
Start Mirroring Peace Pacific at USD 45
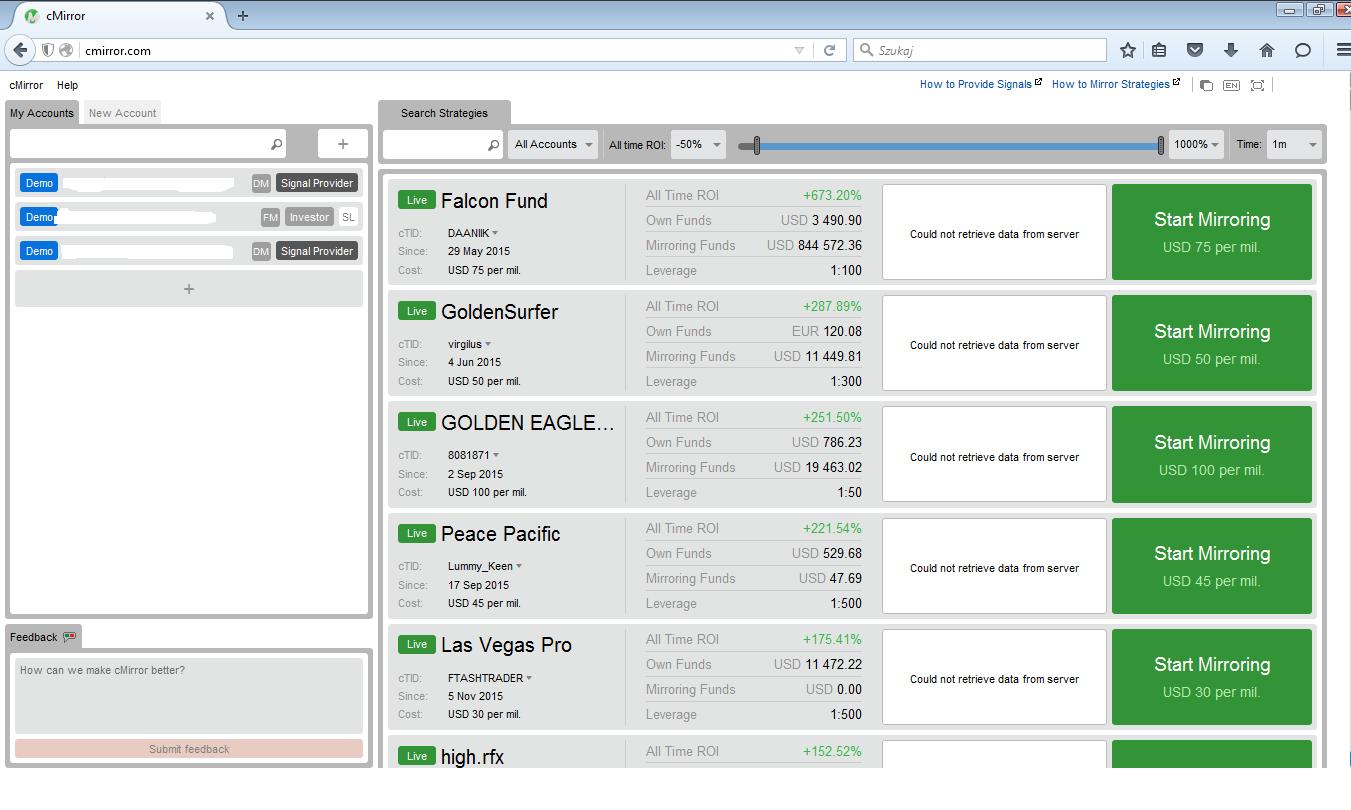click(1212, 565)
